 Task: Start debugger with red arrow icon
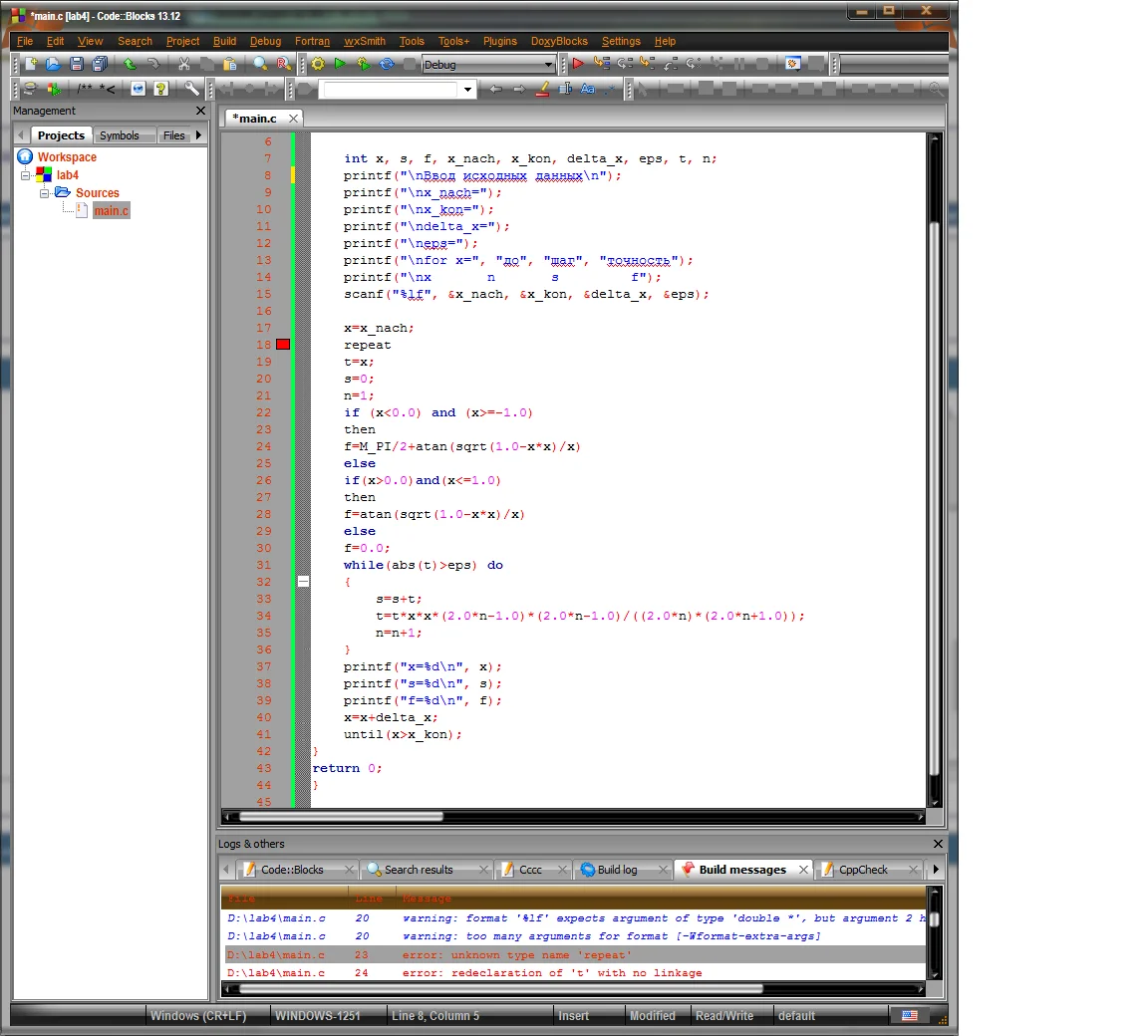coord(578,64)
